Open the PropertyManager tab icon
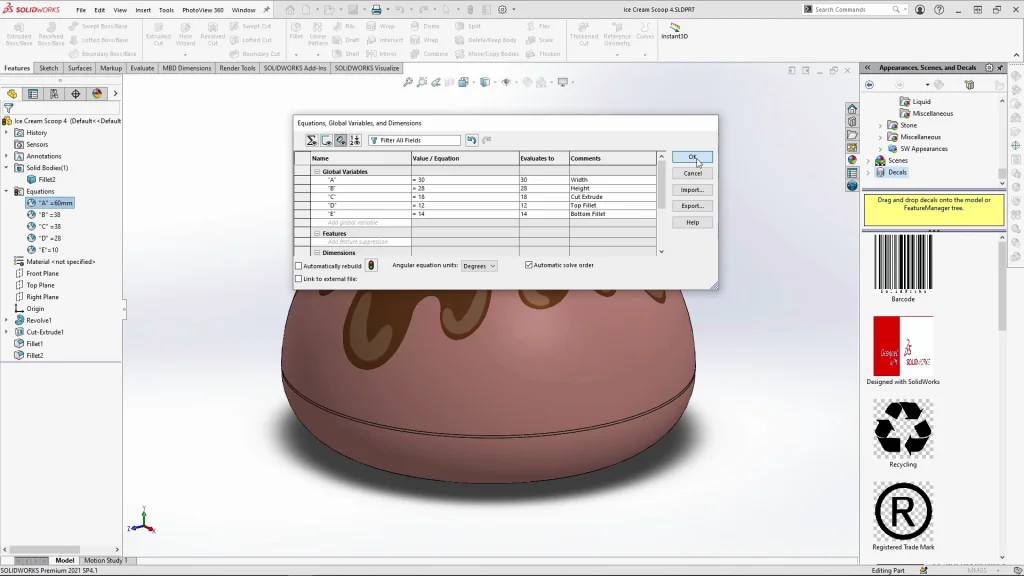The image size is (1024, 576). click(x=33, y=94)
